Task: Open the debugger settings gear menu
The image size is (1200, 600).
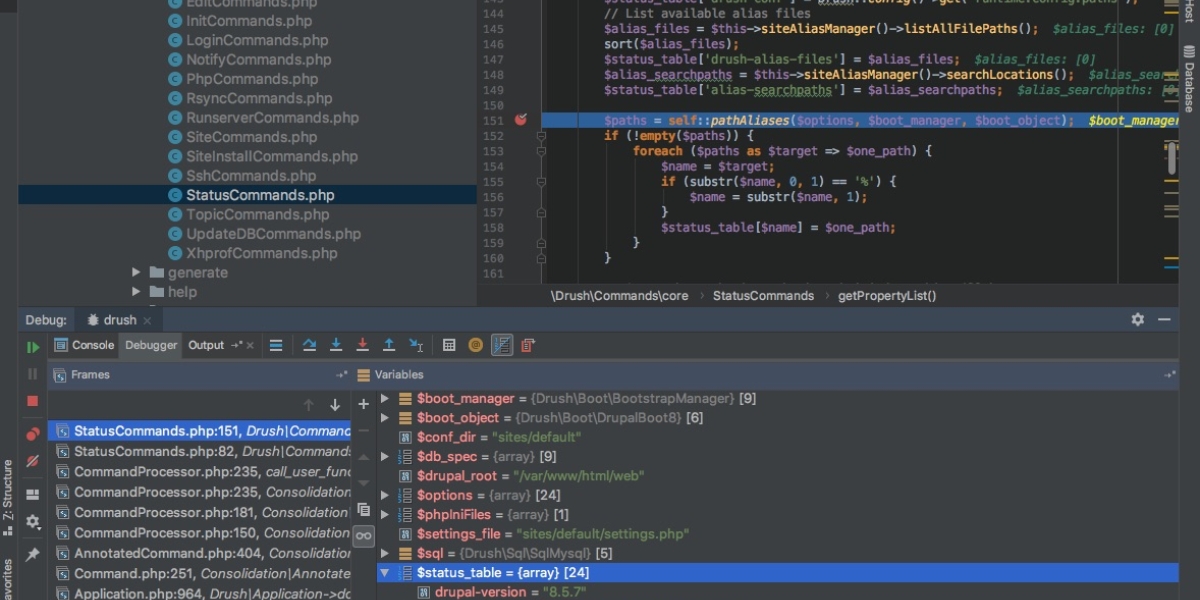Action: pyautogui.click(x=34, y=520)
